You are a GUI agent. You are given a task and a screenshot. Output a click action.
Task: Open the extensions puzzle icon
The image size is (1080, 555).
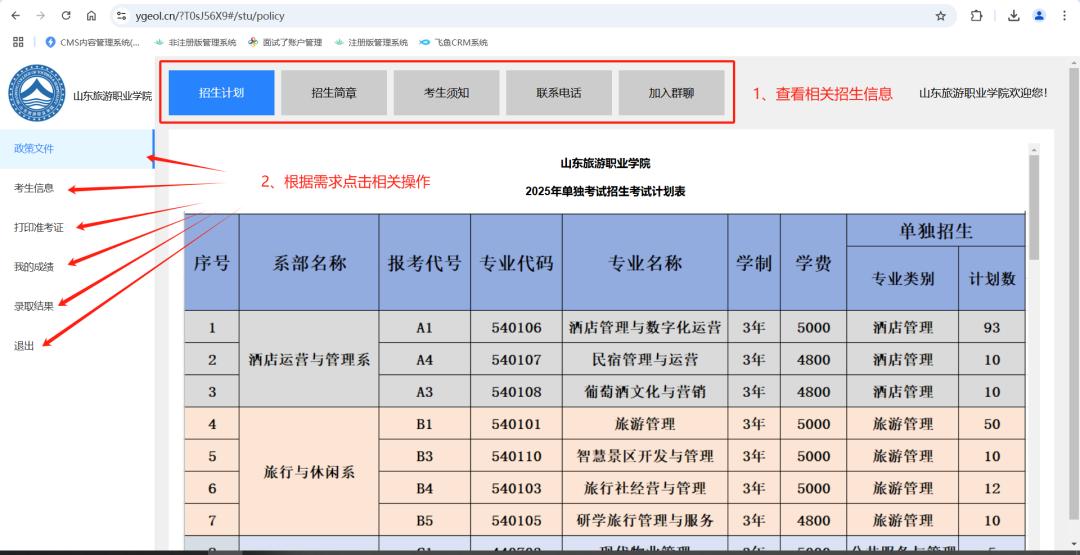976,16
